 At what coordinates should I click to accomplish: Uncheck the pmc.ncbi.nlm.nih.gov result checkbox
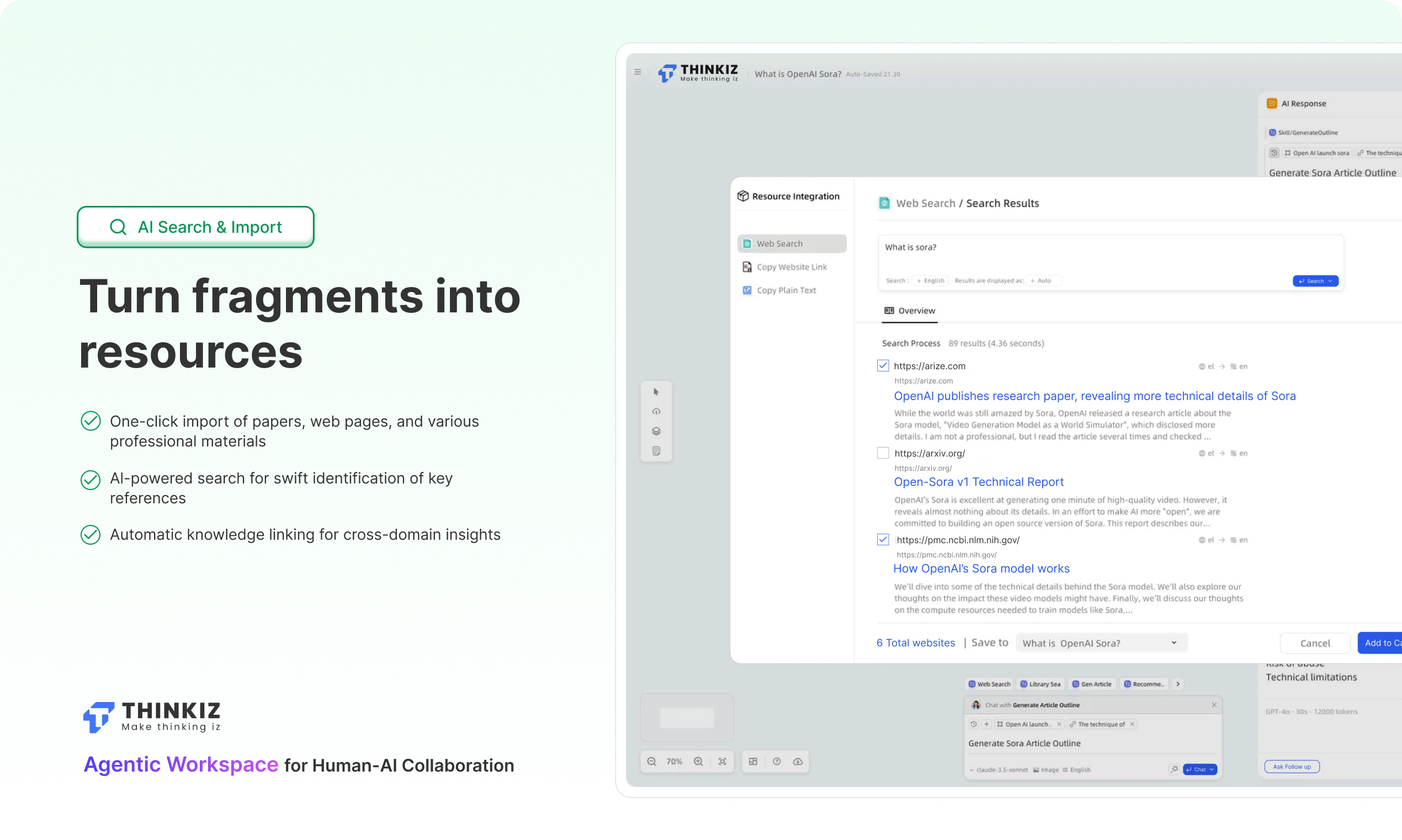[x=883, y=539]
